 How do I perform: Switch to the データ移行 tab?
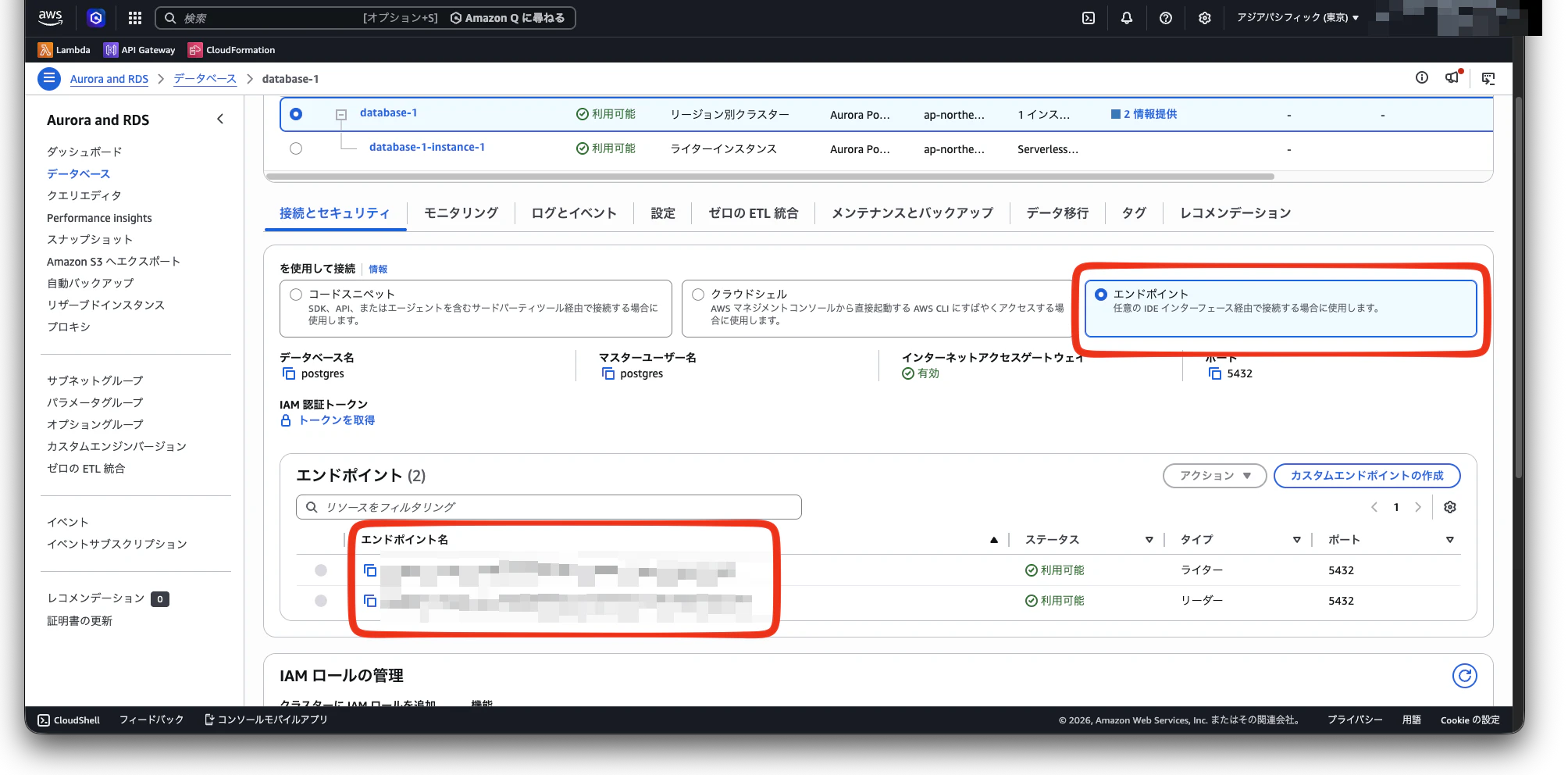pyautogui.click(x=1057, y=213)
